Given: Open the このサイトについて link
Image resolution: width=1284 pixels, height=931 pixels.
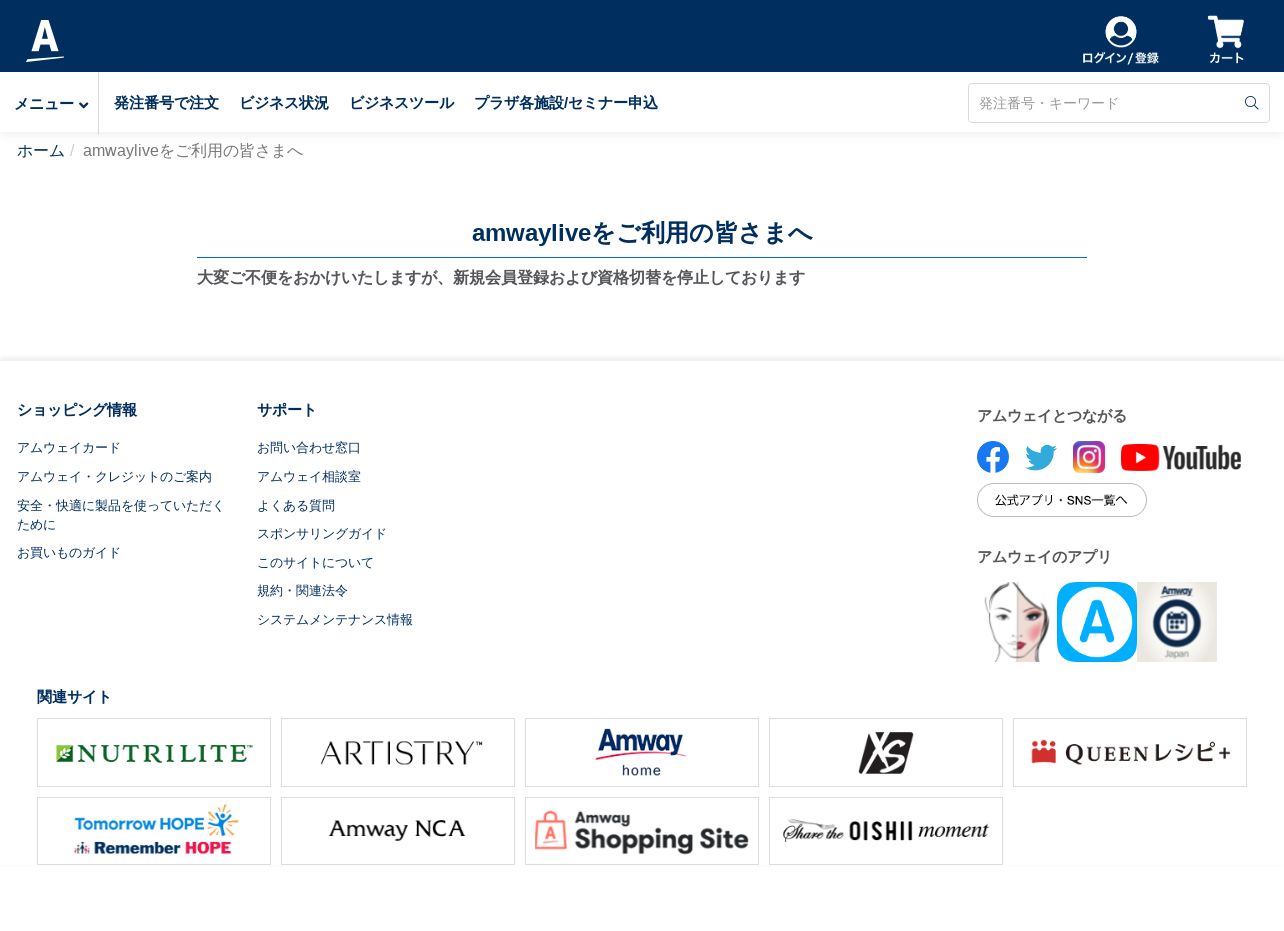Looking at the screenshot, I should pos(315,563).
